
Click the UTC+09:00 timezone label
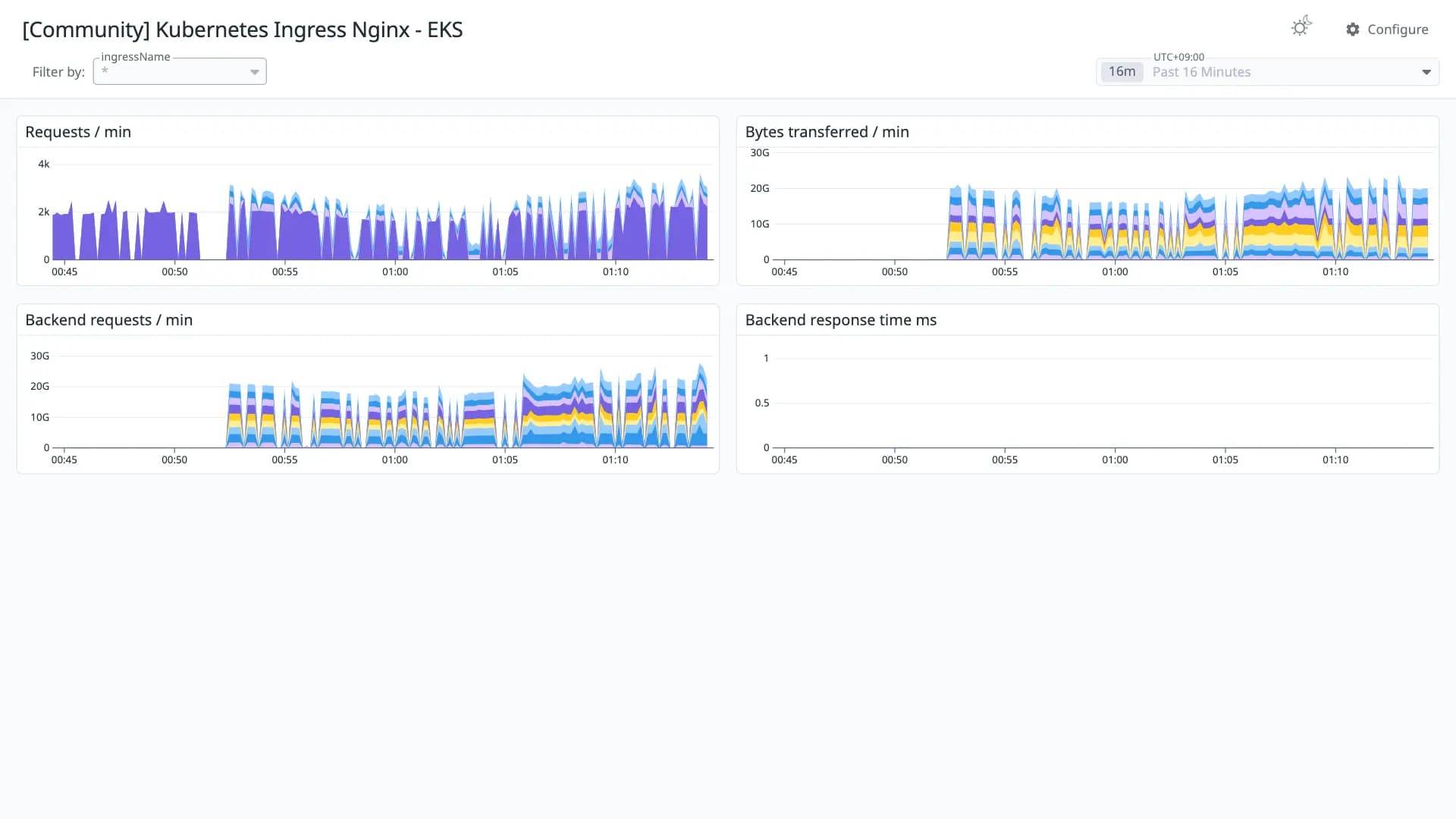pyautogui.click(x=1178, y=57)
